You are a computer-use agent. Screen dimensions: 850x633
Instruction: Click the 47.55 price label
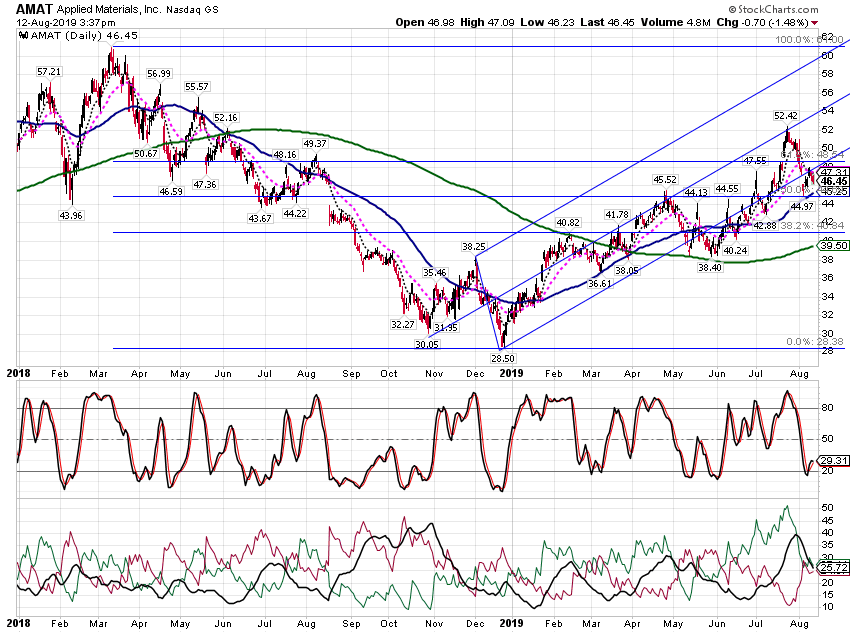[755, 160]
